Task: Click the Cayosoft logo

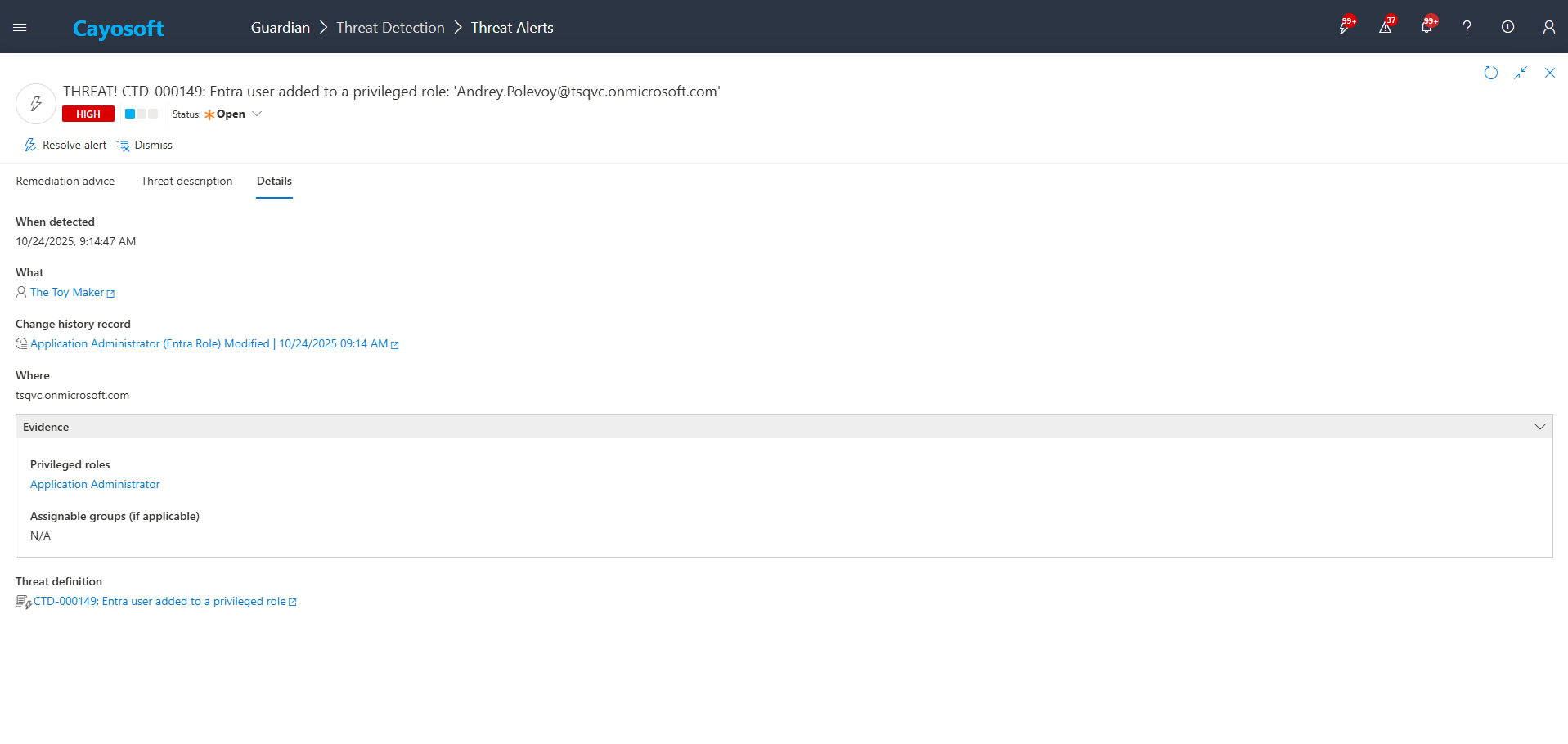Action: pyautogui.click(x=118, y=29)
